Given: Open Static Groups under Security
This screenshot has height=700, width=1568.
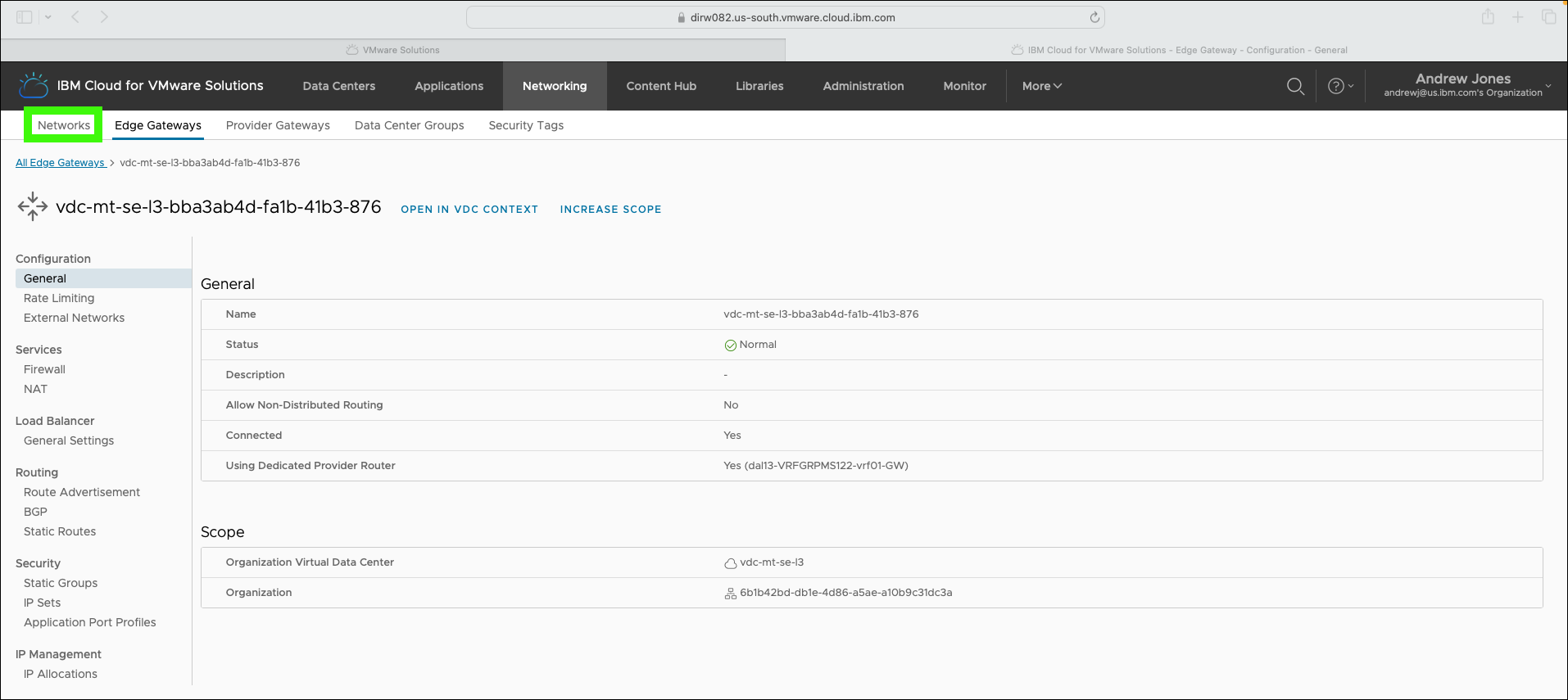Looking at the screenshot, I should coord(61,583).
